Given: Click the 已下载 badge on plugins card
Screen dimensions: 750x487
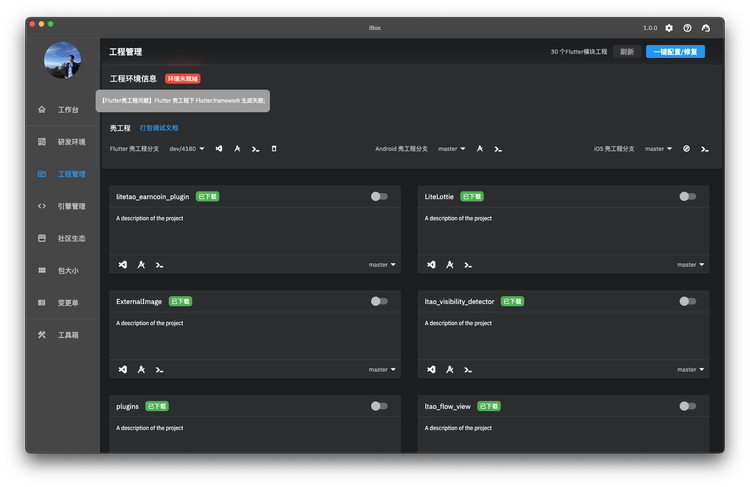Looking at the screenshot, I should pos(157,406).
